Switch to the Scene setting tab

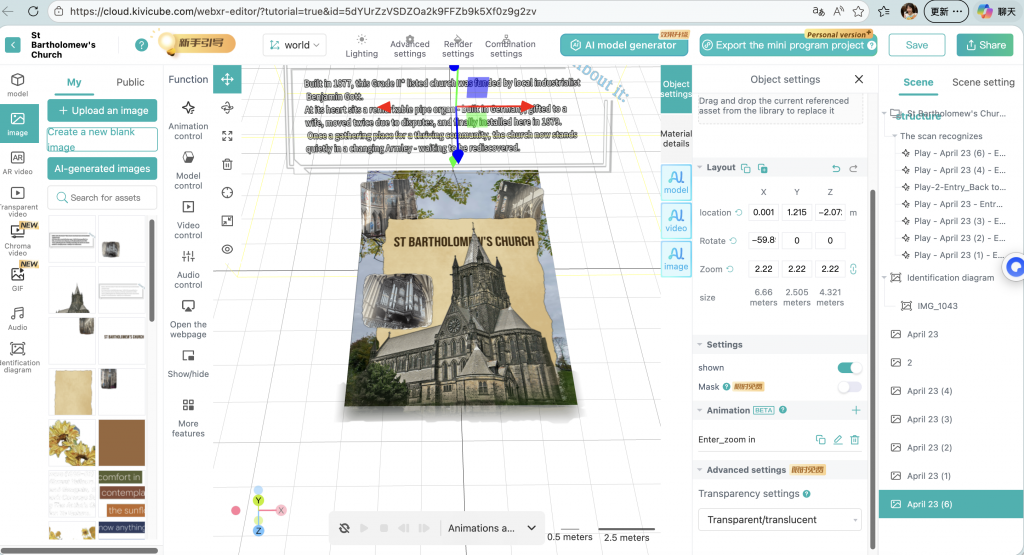(x=983, y=82)
